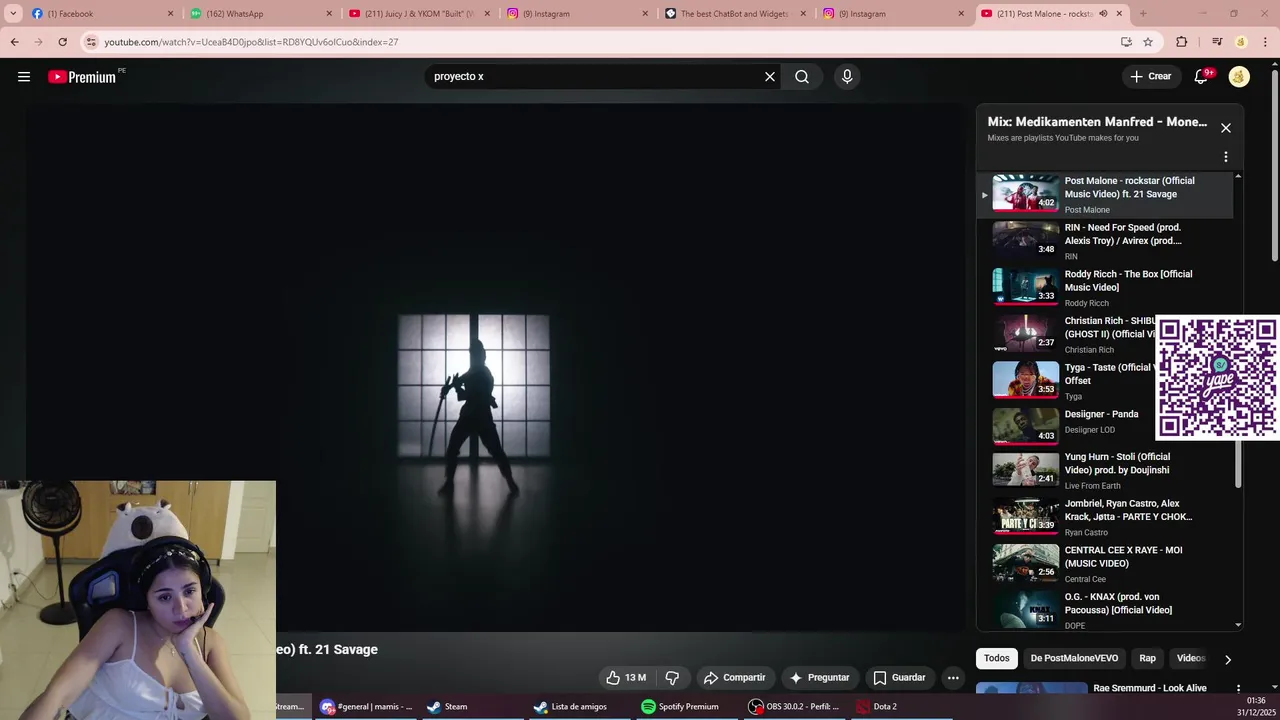1280x720 pixels.
Task: Play CENTRAL CEE X RAYE - MOI in playlist
Action: (1105, 564)
